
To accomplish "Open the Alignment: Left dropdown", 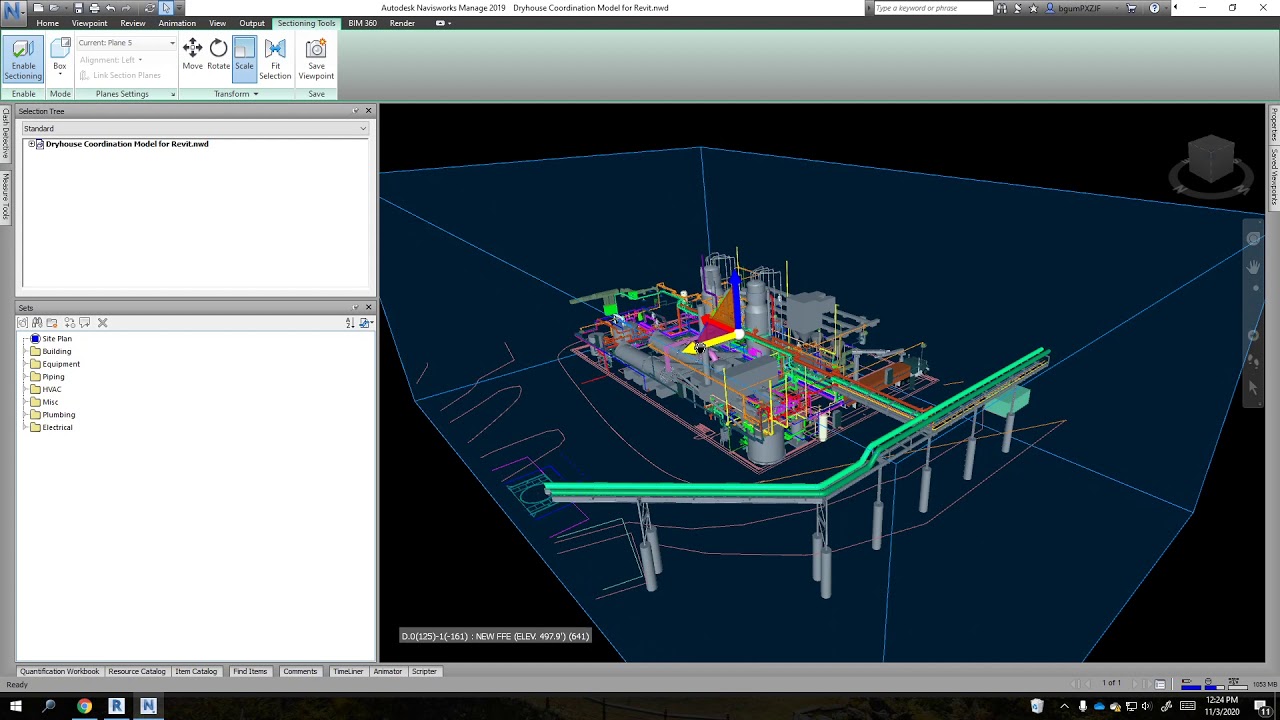I will (x=110, y=60).
